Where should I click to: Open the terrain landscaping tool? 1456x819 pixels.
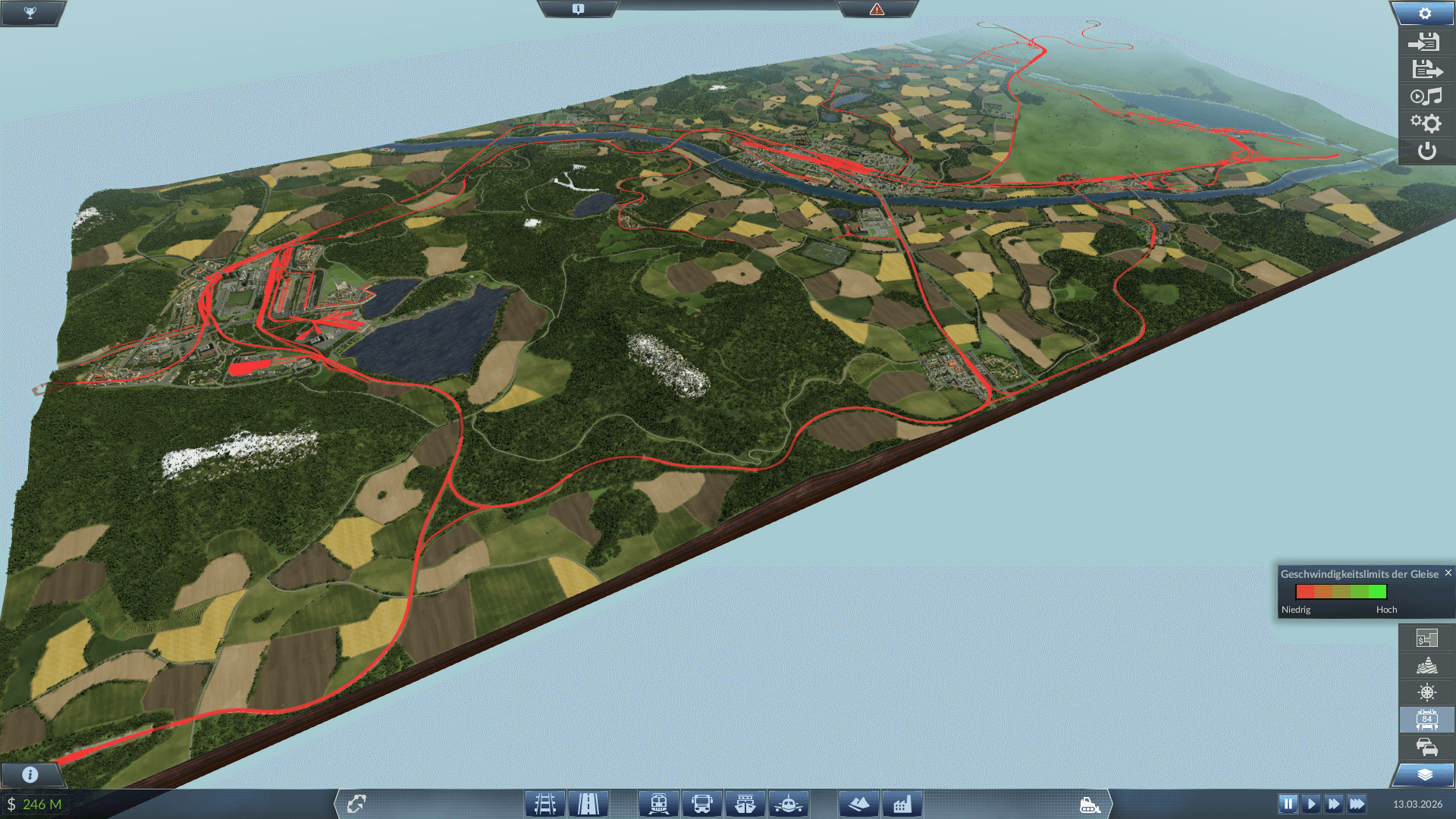tap(859, 804)
